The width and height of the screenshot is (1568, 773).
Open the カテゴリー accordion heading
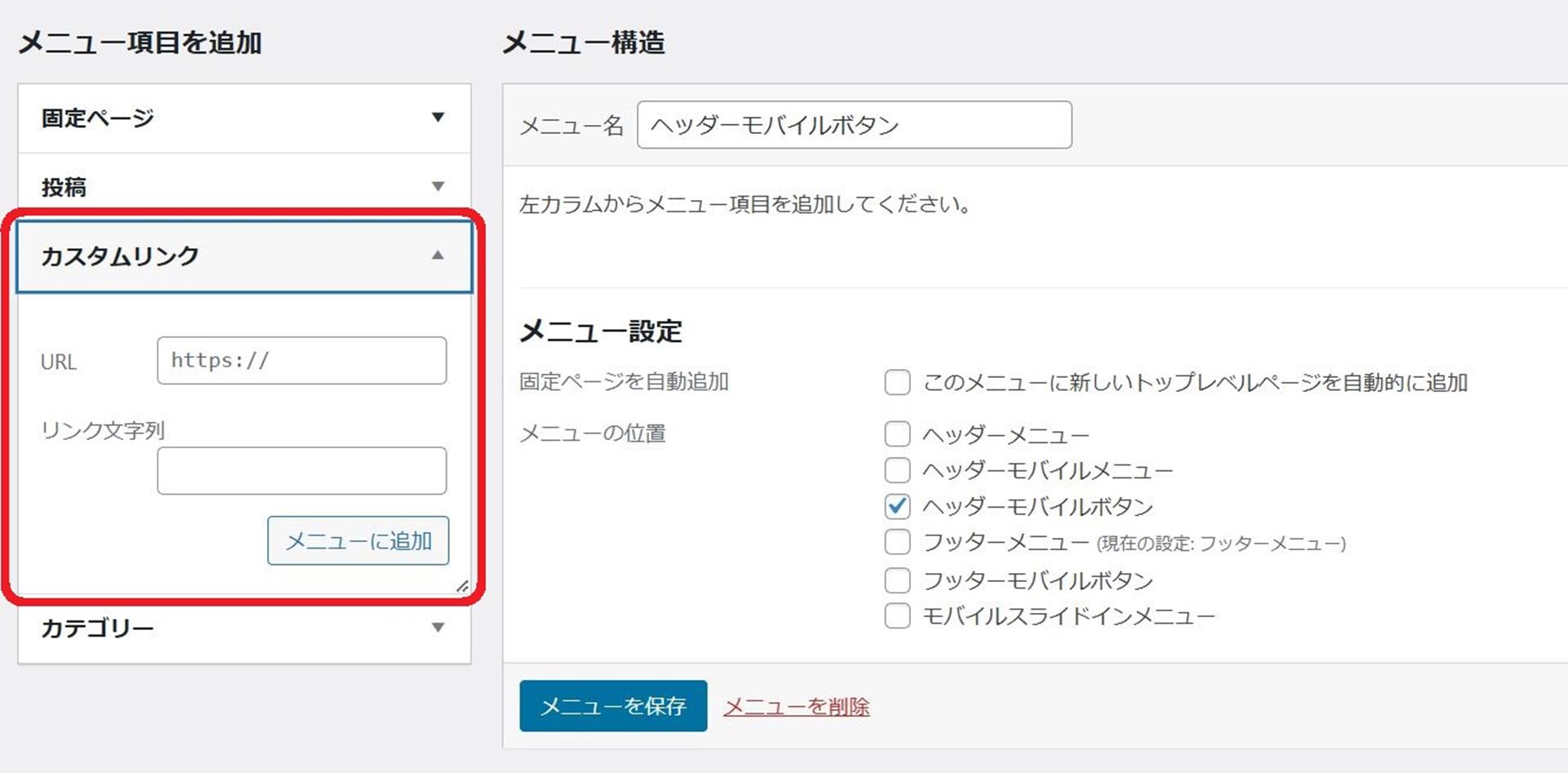(x=98, y=629)
